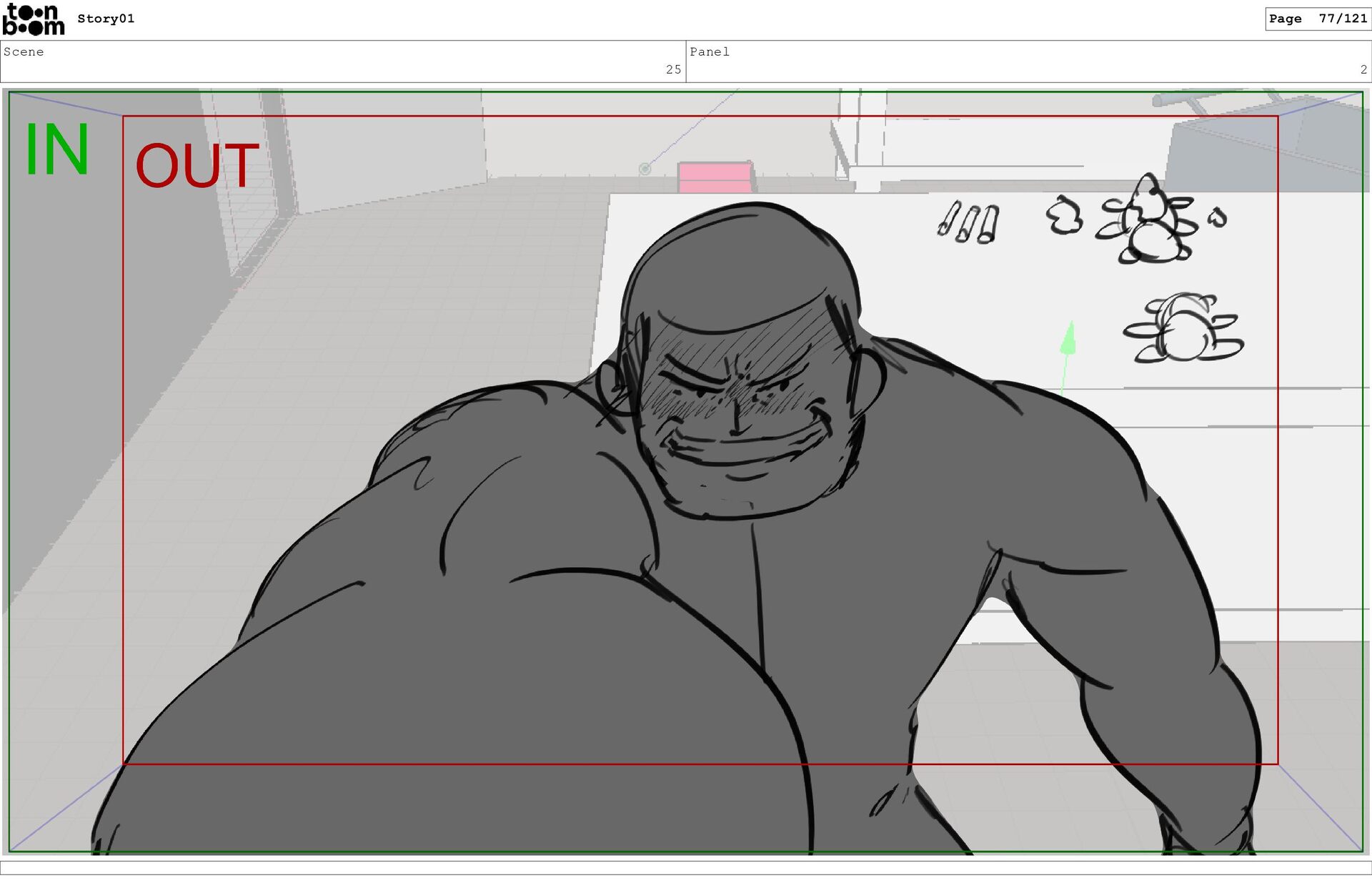Click the empty caption bar below panel
The width and height of the screenshot is (1372, 888).
point(686,867)
